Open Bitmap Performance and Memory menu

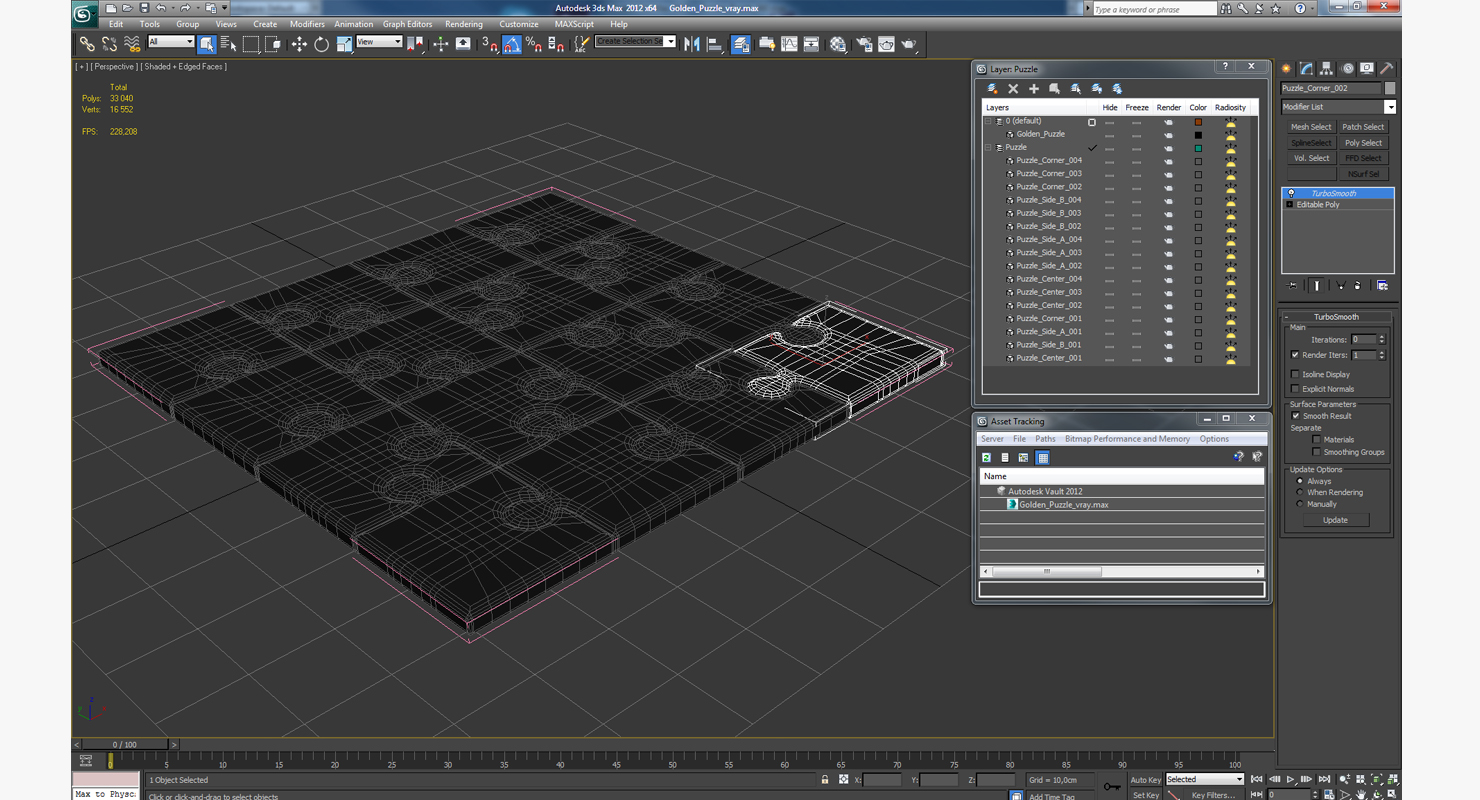tap(1127, 439)
